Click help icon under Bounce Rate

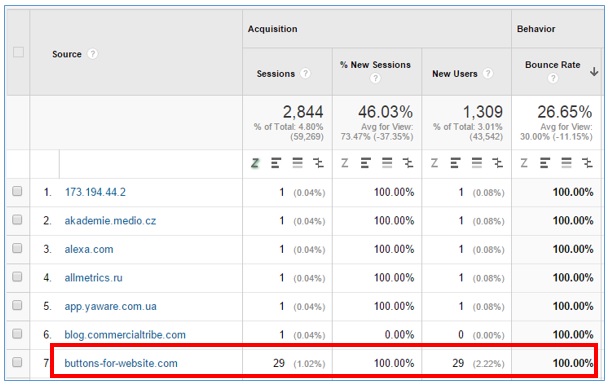pos(553,78)
